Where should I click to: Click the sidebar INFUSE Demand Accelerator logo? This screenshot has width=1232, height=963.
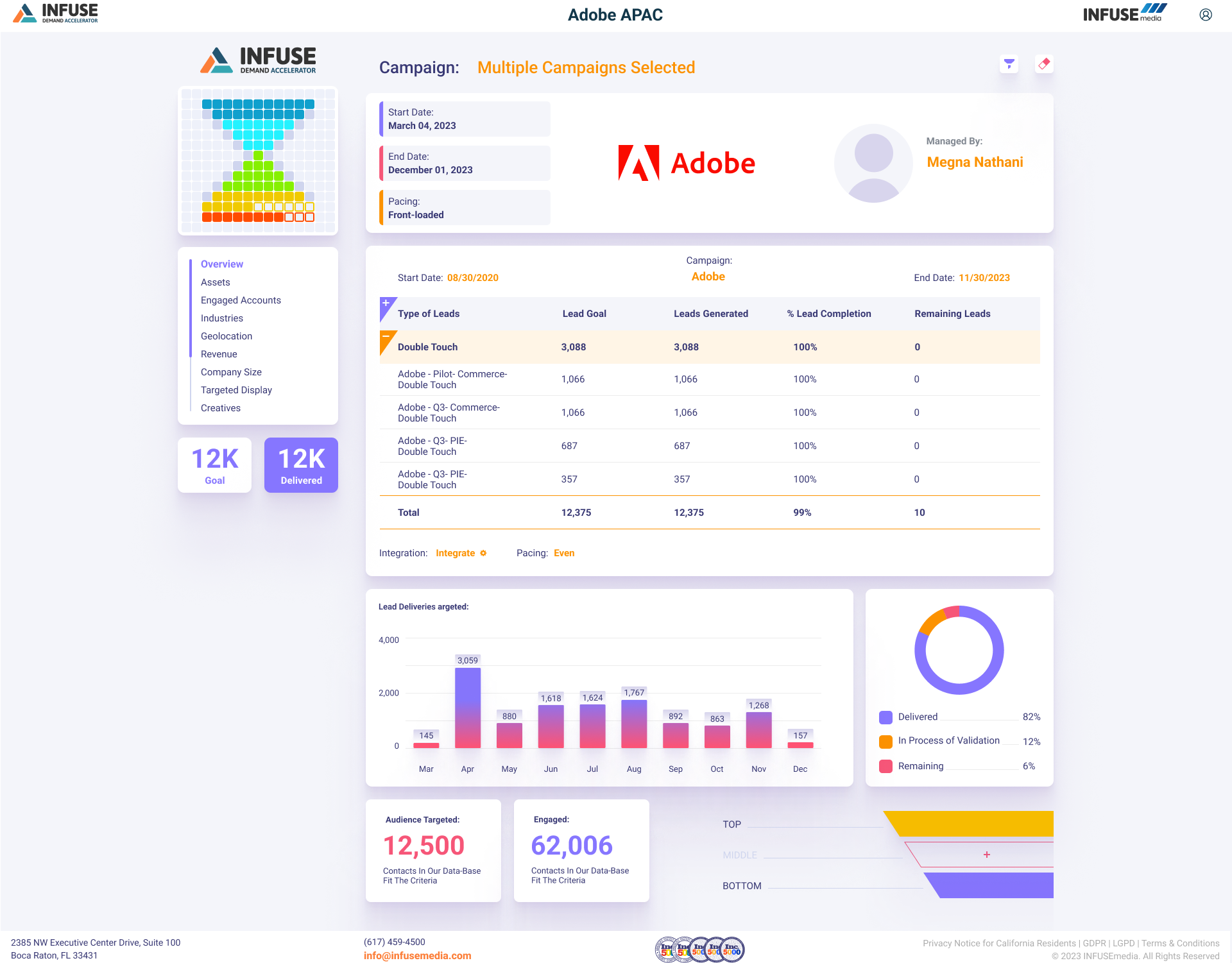(258, 60)
